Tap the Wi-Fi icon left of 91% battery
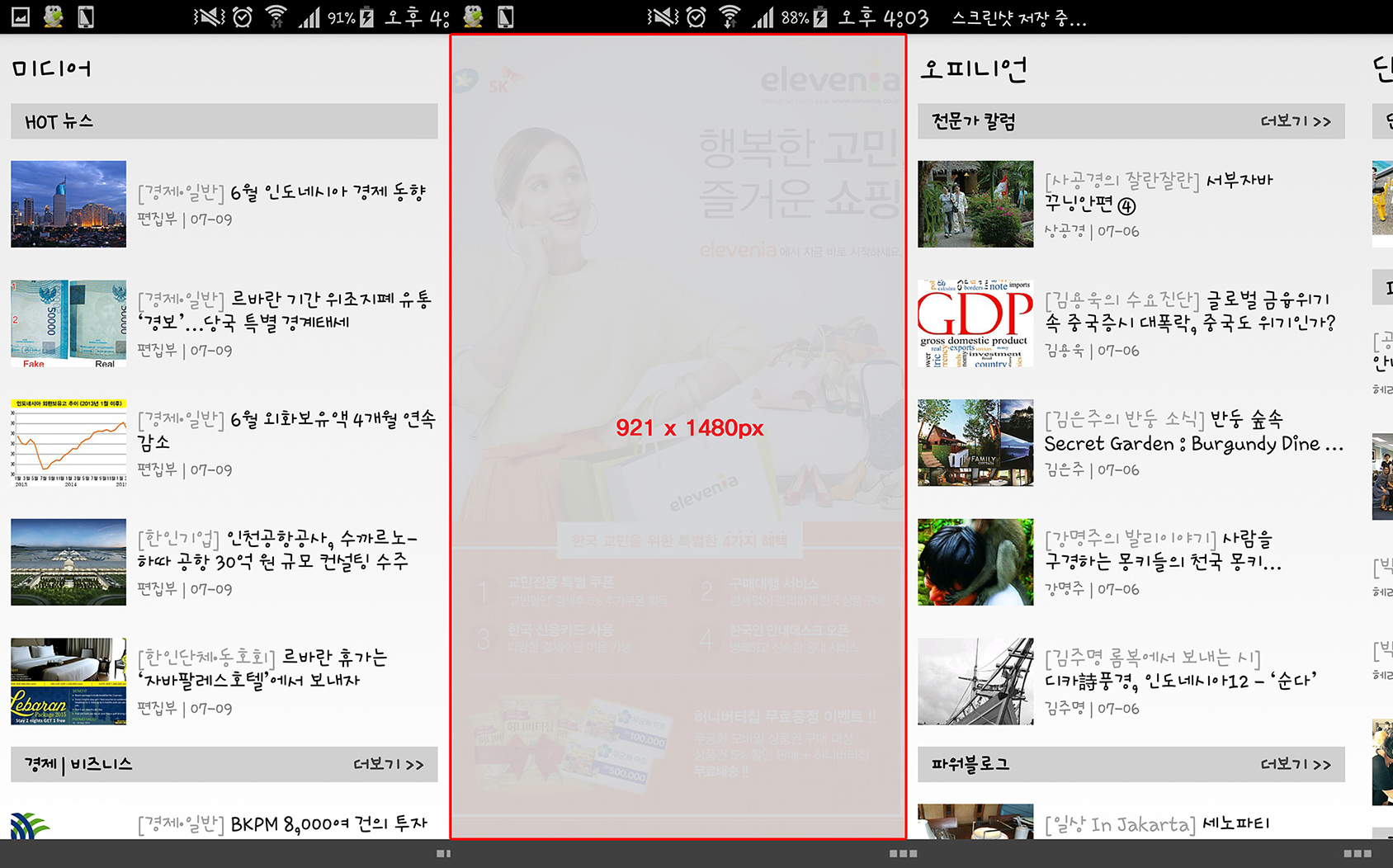The width and height of the screenshot is (1393, 868). [x=276, y=17]
